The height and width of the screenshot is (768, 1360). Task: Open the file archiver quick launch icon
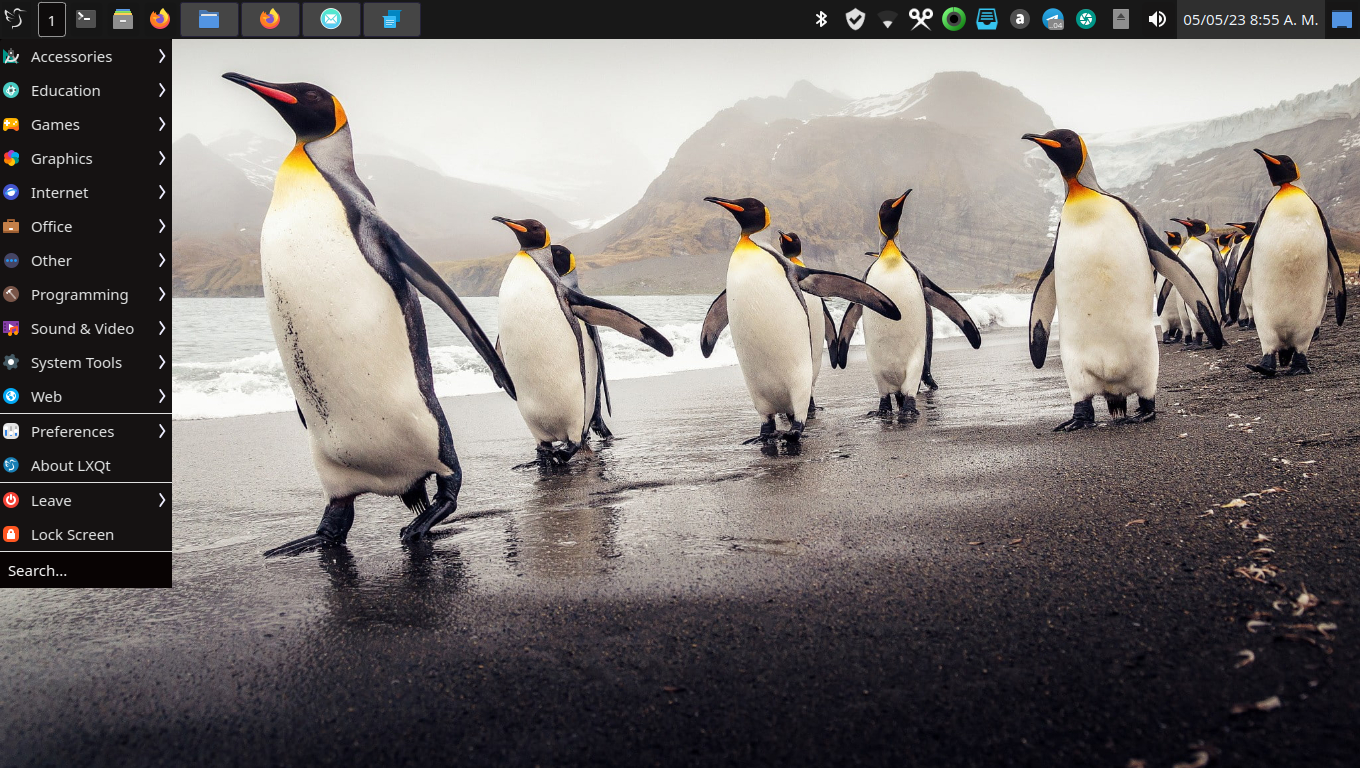coord(123,19)
